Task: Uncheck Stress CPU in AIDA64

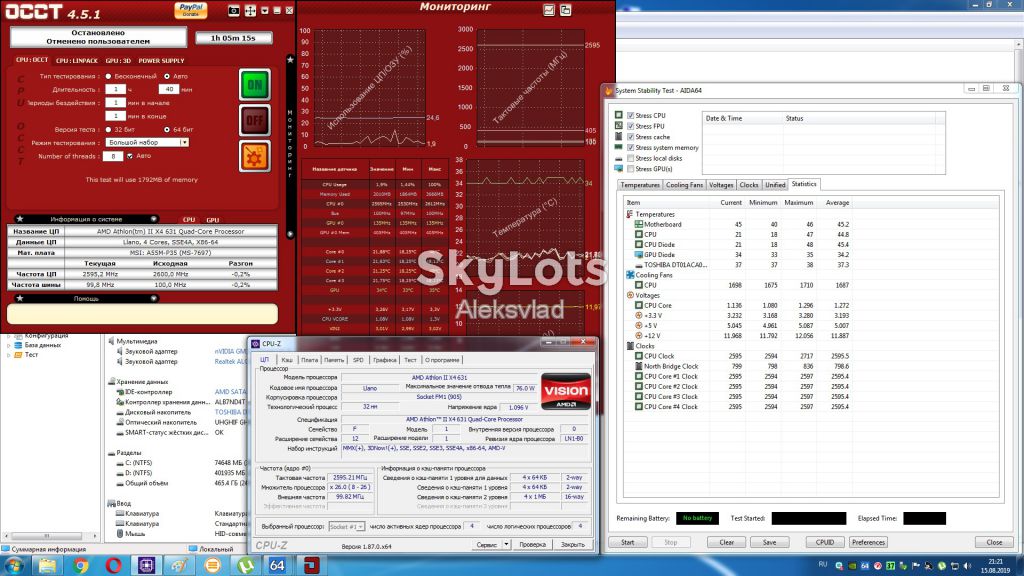Action: [630, 116]
